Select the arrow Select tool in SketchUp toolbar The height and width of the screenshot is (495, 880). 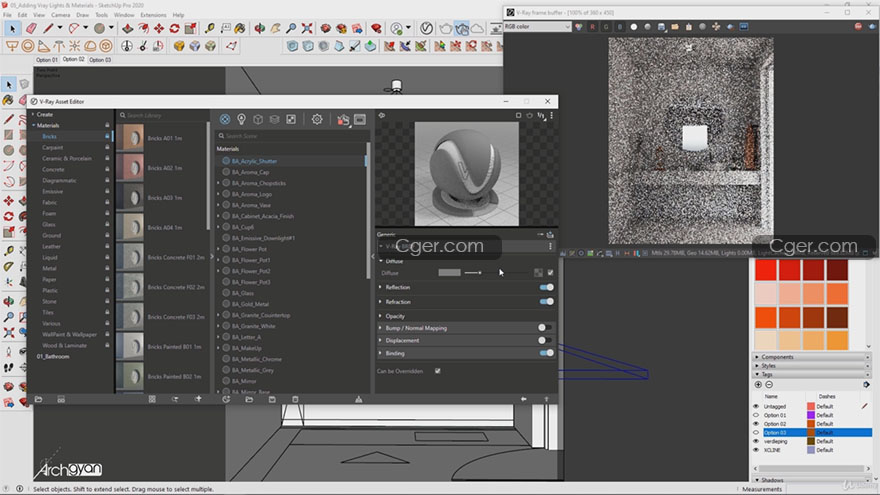pos(12,28)
